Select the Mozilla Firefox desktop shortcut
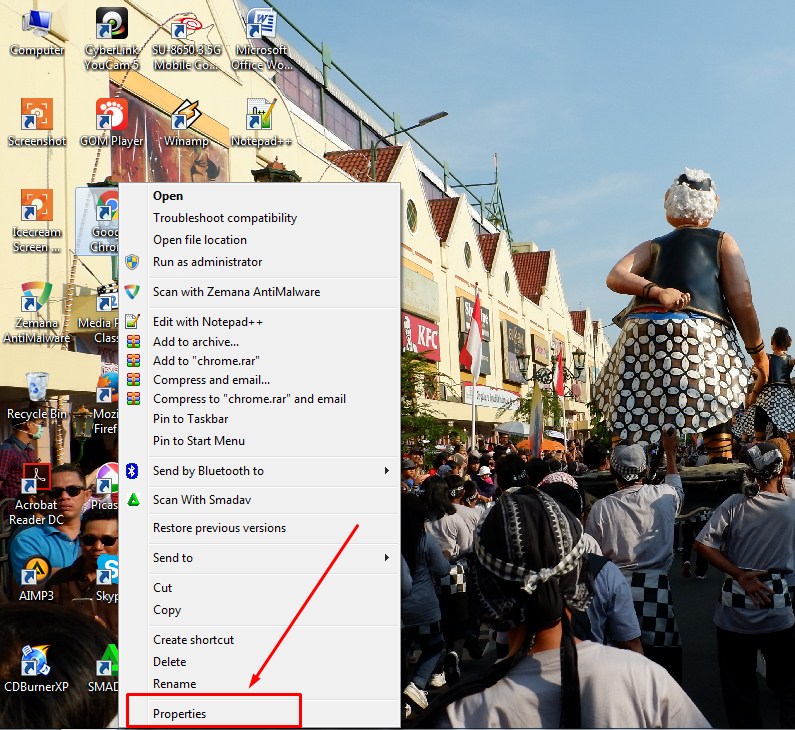795x730 pixels. [x=105, y=404]
